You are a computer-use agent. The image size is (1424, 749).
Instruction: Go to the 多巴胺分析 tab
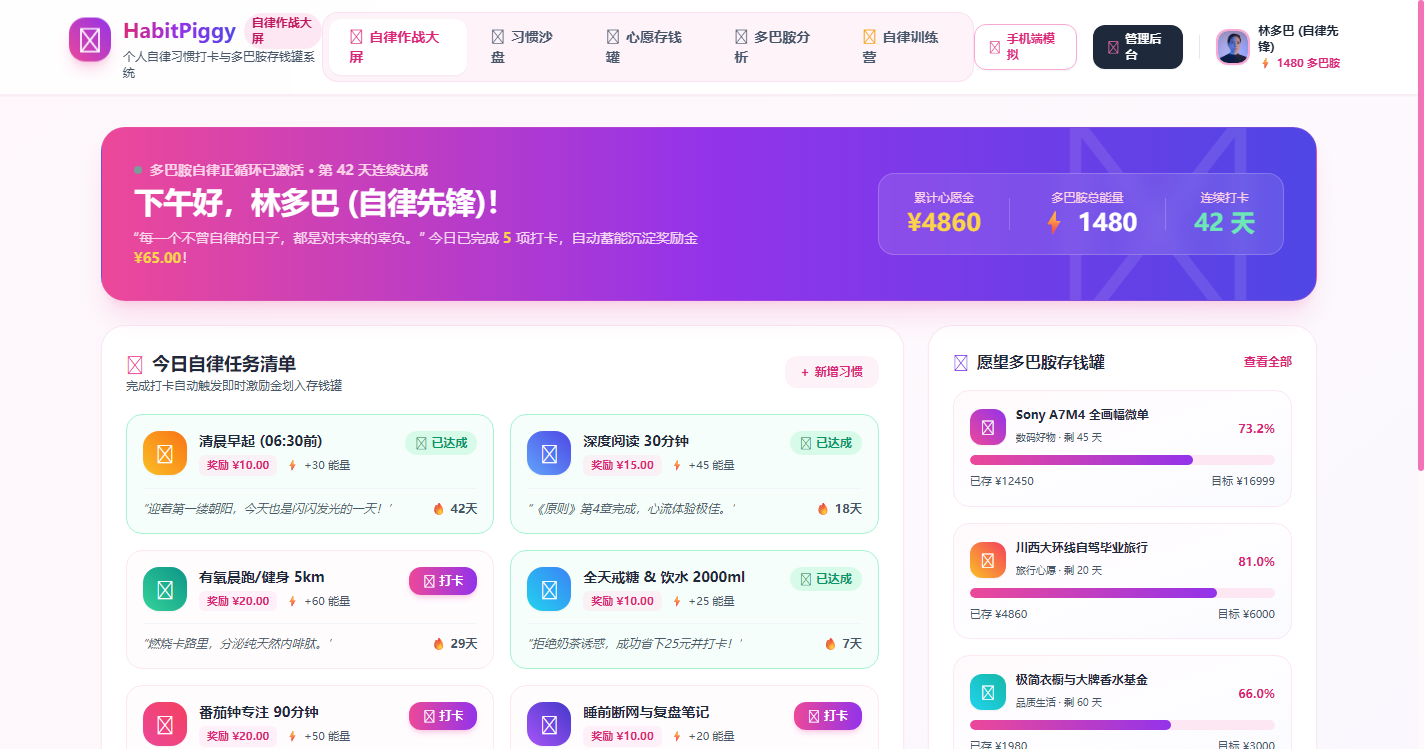tap(776, 47)
